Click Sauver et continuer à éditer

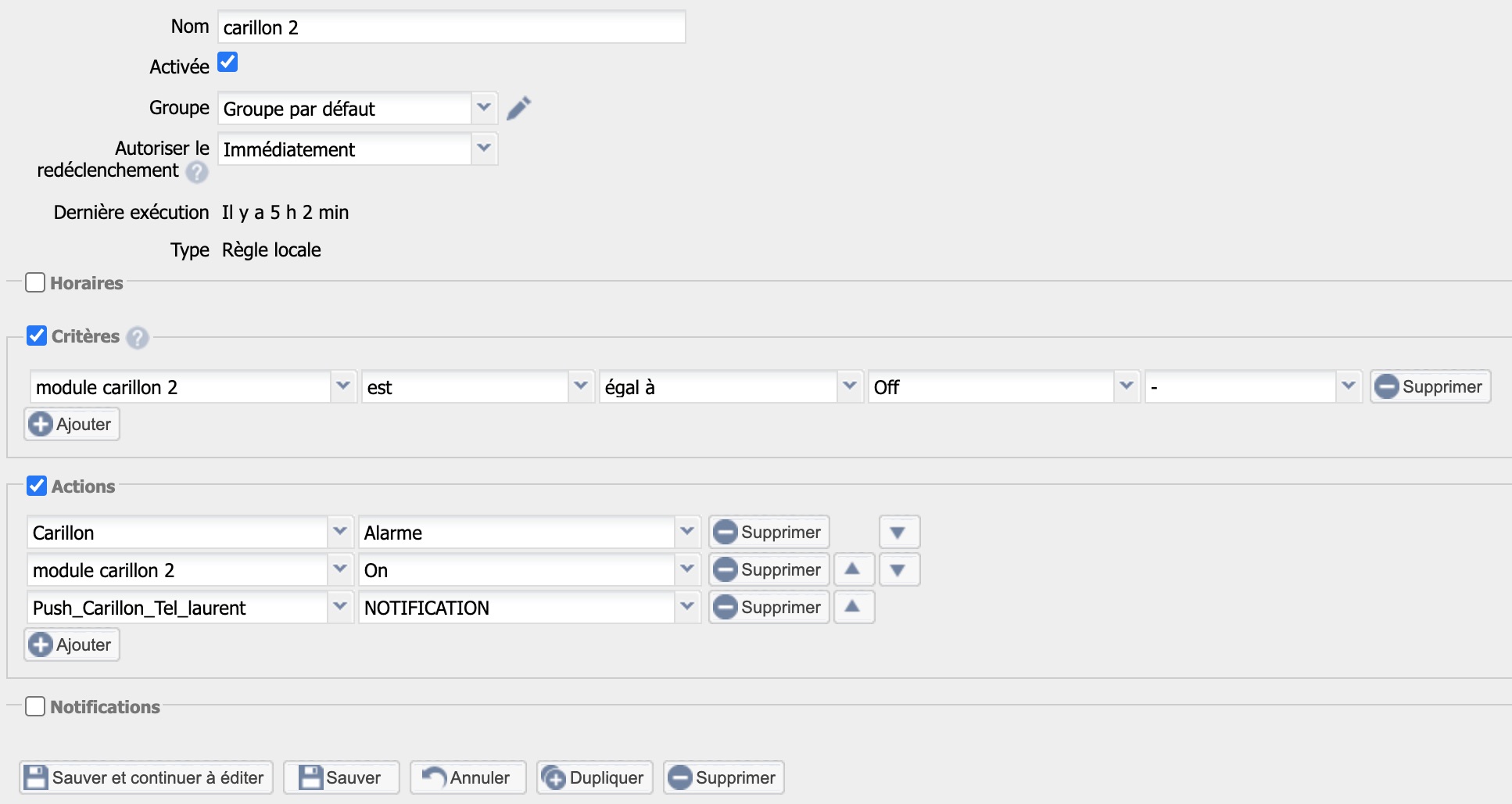[145, 777]
